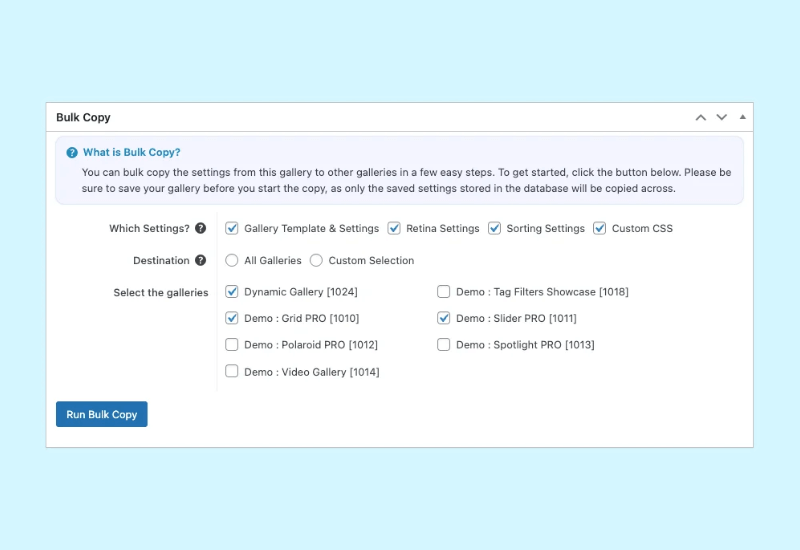This screenshot has height=550, width=800.
Task: Select Demo : Spotlight PRO [1013] gallery
Action: (x=444, y=345)
